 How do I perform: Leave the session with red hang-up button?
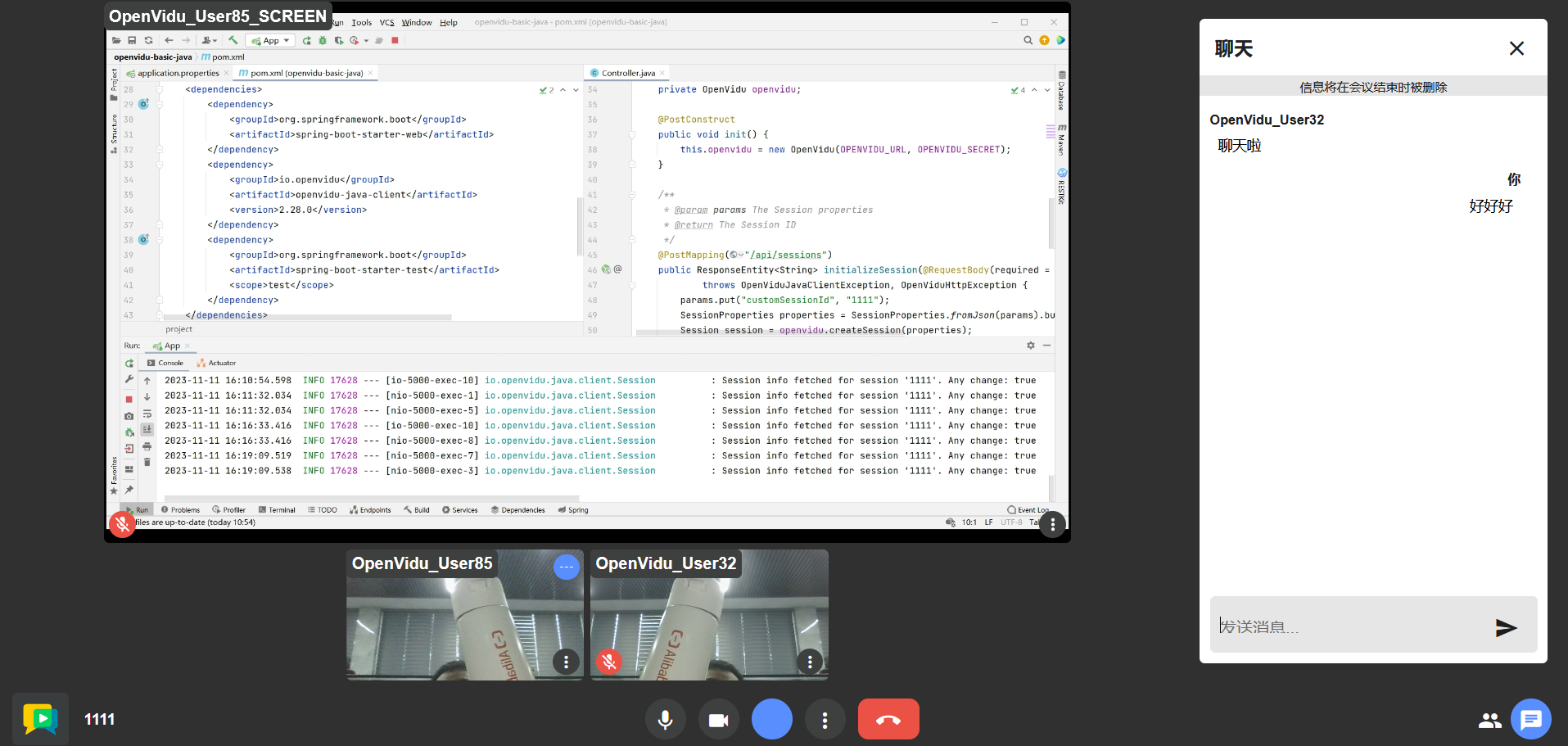click(888, 719)
